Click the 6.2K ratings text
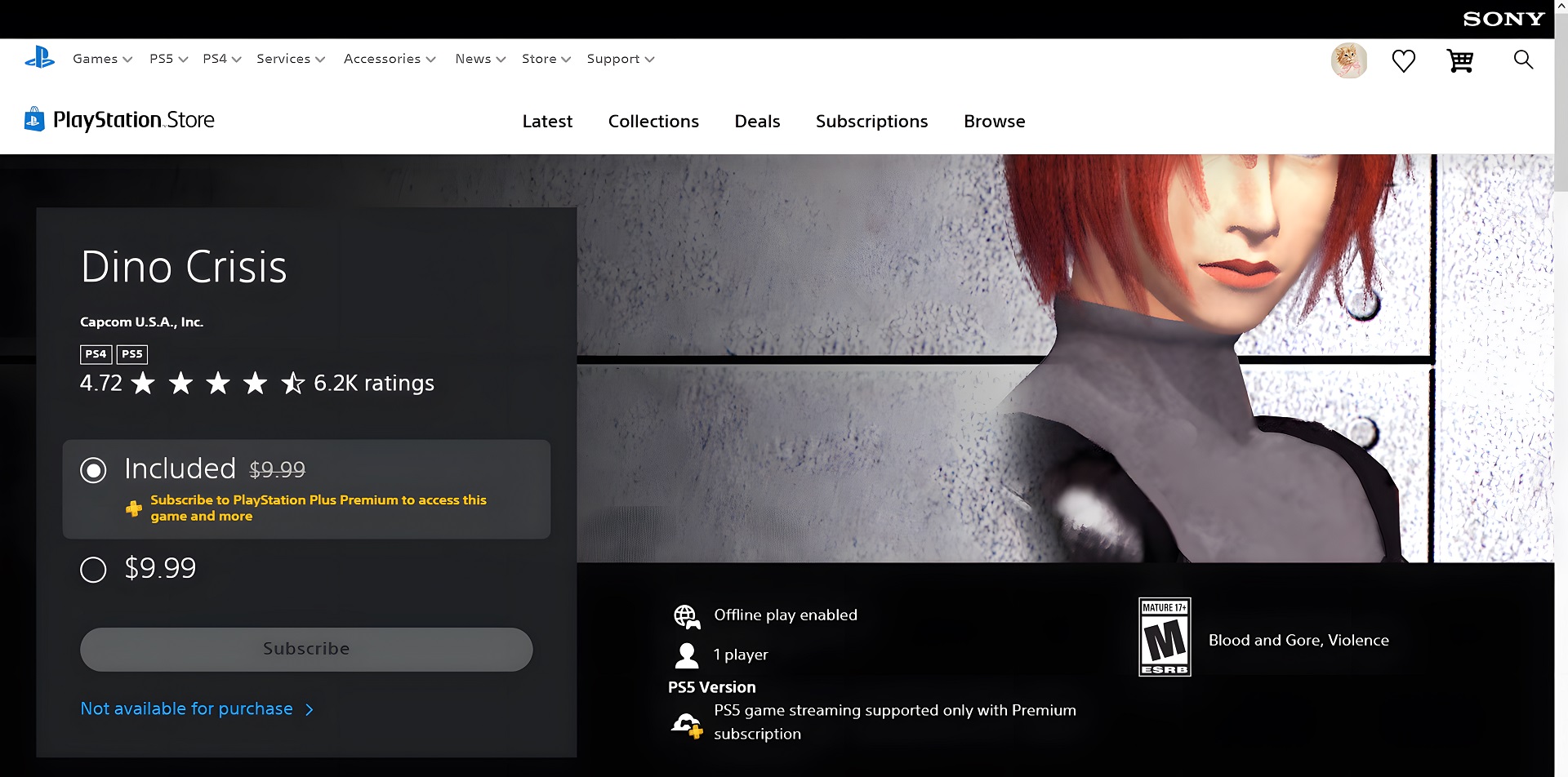 pyautogui.click(x=374, y=383)
